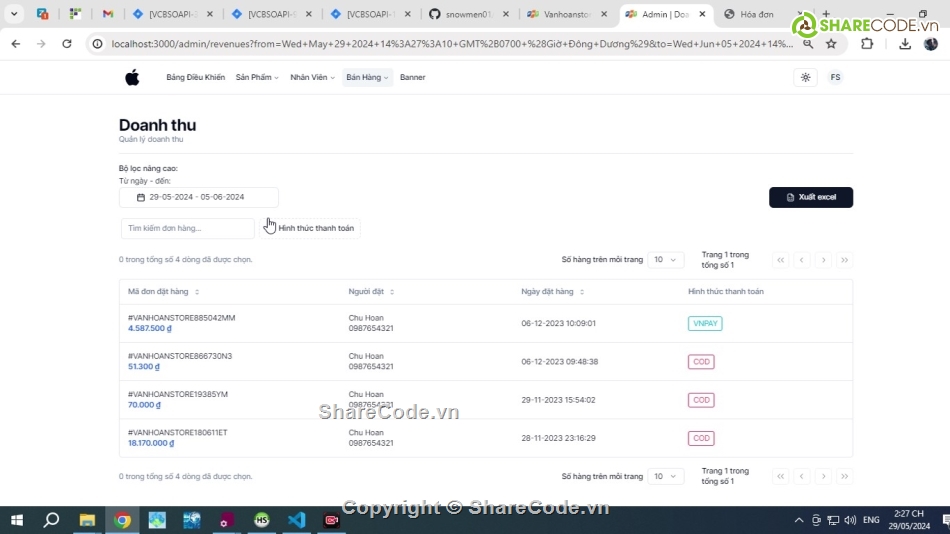Click order date 29-11-2023 15:54:02
This screenshot has height=534, width=950.
(558, 400)
